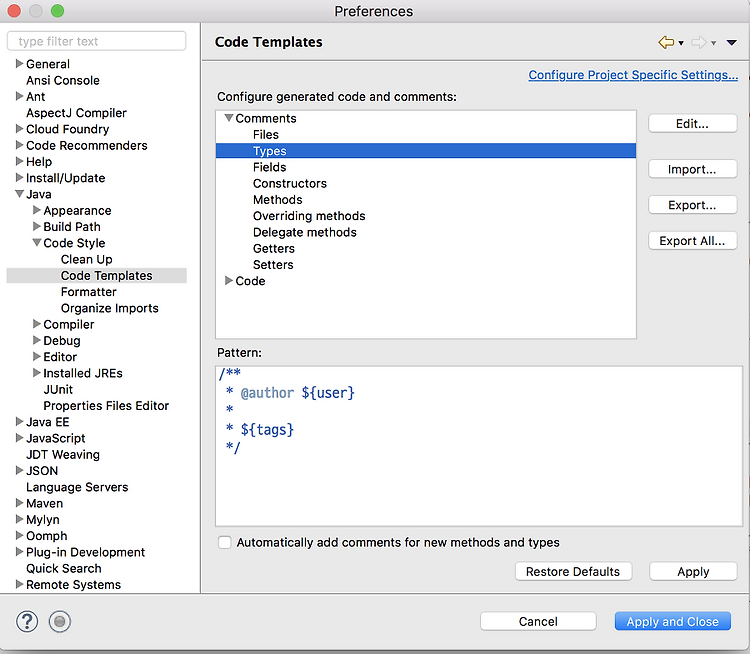
Task: Open Formatter preferences page
Action: click(x=88, y=292)
